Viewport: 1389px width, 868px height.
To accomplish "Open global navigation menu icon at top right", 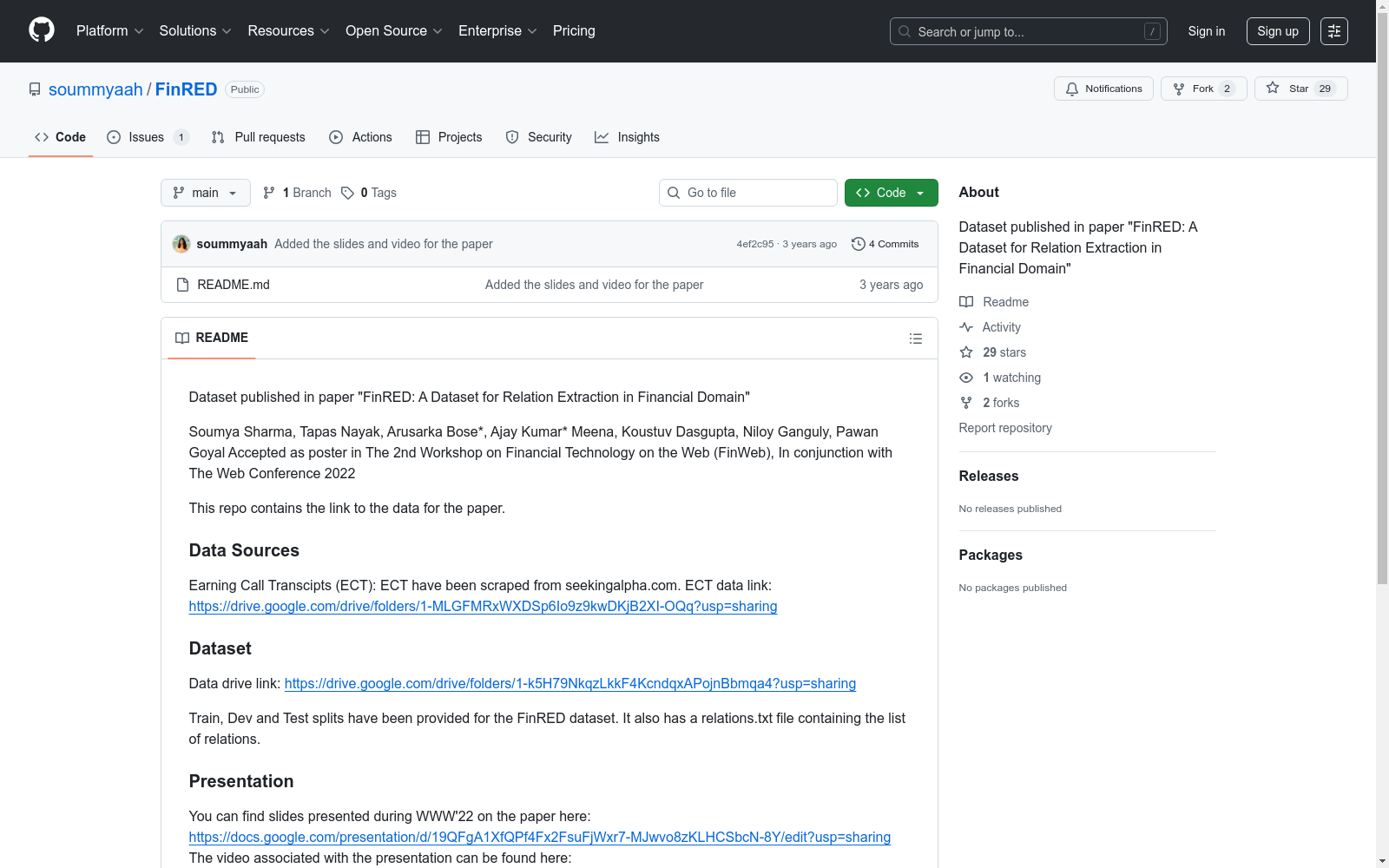I will (x=1334, y=31).
